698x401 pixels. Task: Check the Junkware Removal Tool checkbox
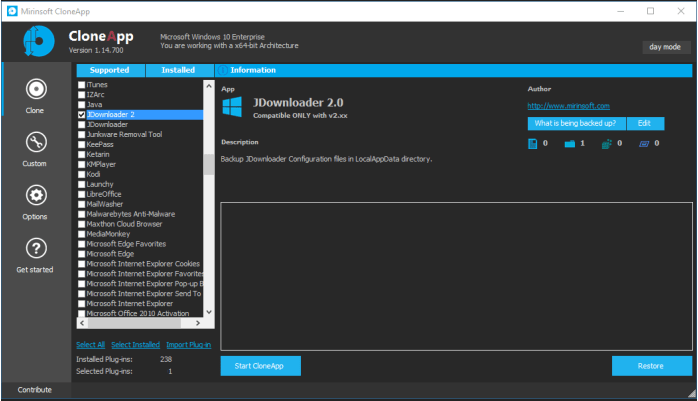[81, 134]
